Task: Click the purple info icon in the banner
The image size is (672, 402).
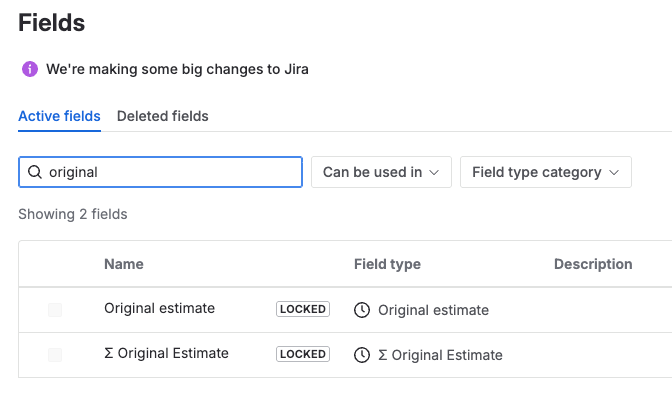Action: (30, 70)
